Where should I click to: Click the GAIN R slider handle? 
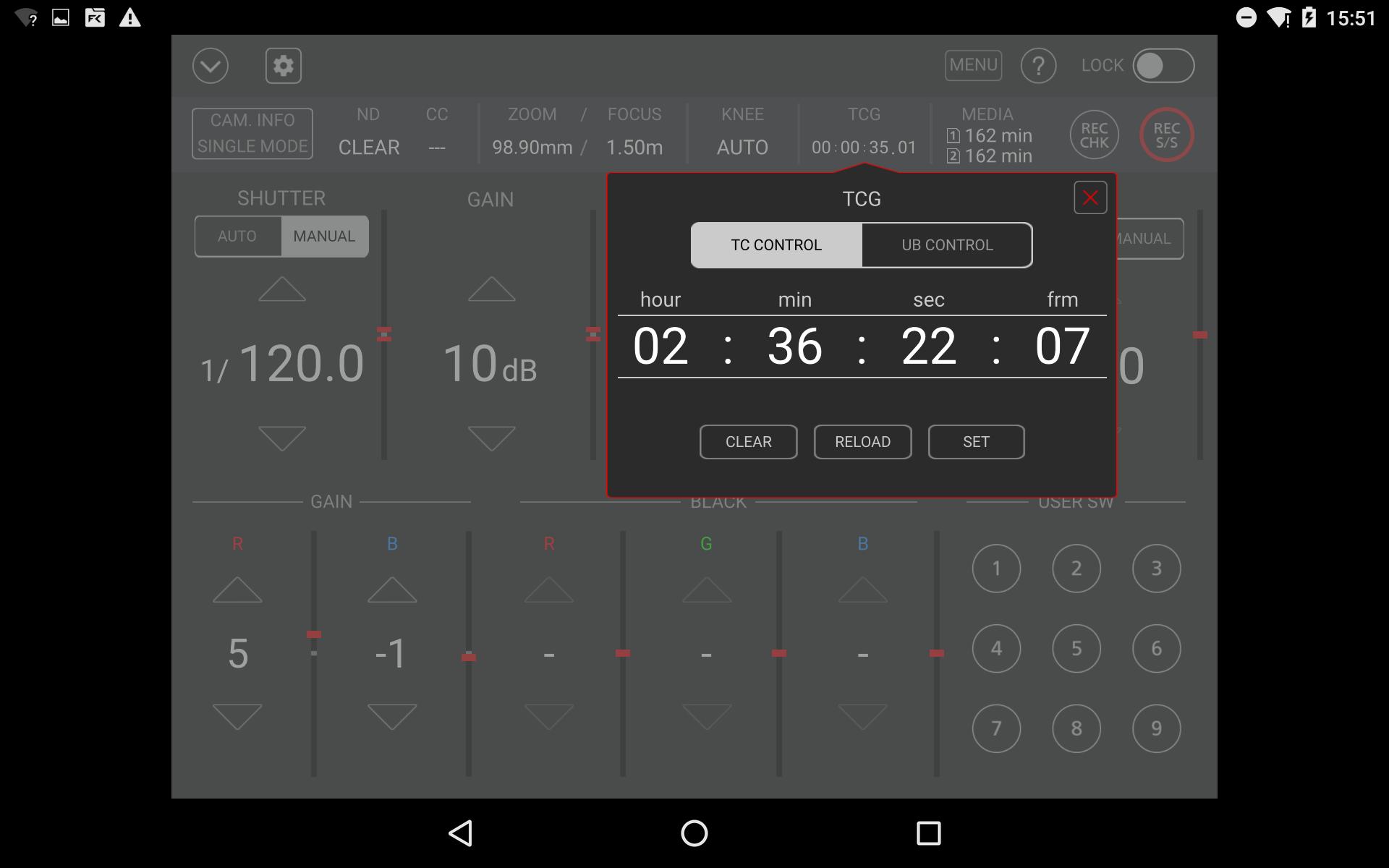pos(314,634)
